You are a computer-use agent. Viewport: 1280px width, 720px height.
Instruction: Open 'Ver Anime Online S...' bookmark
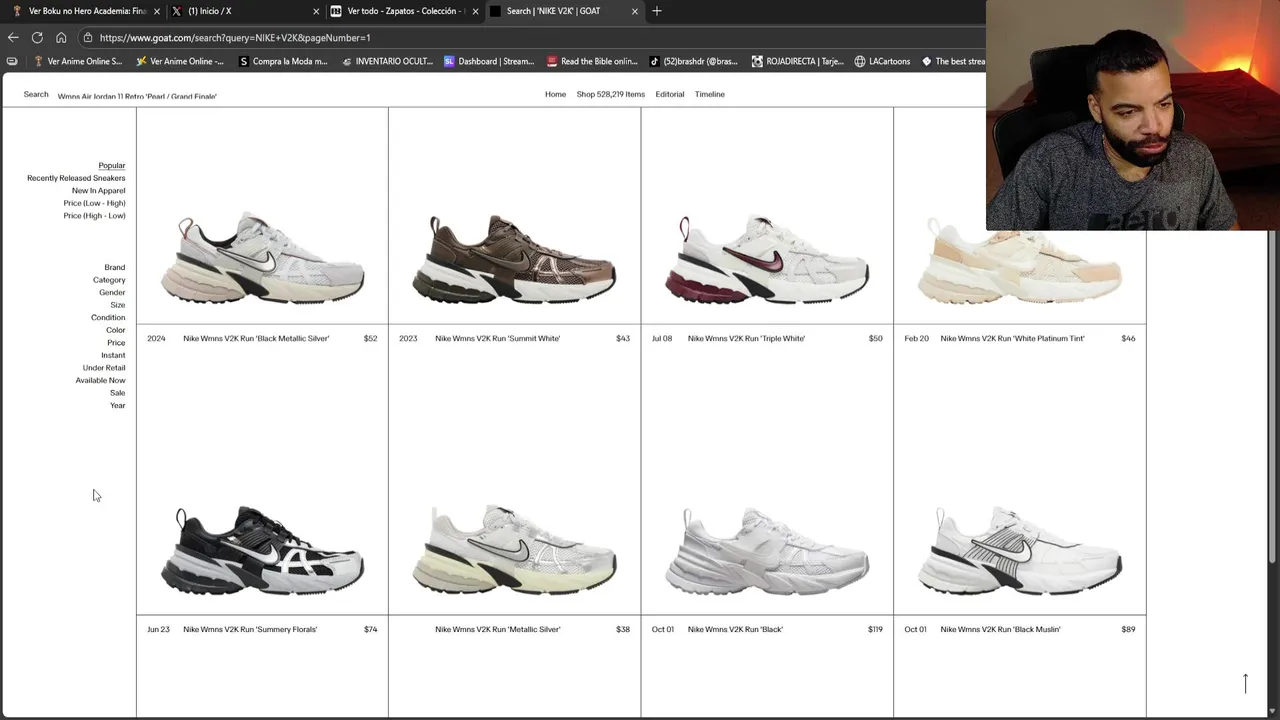pyautogui.click(x=78, y=61)
